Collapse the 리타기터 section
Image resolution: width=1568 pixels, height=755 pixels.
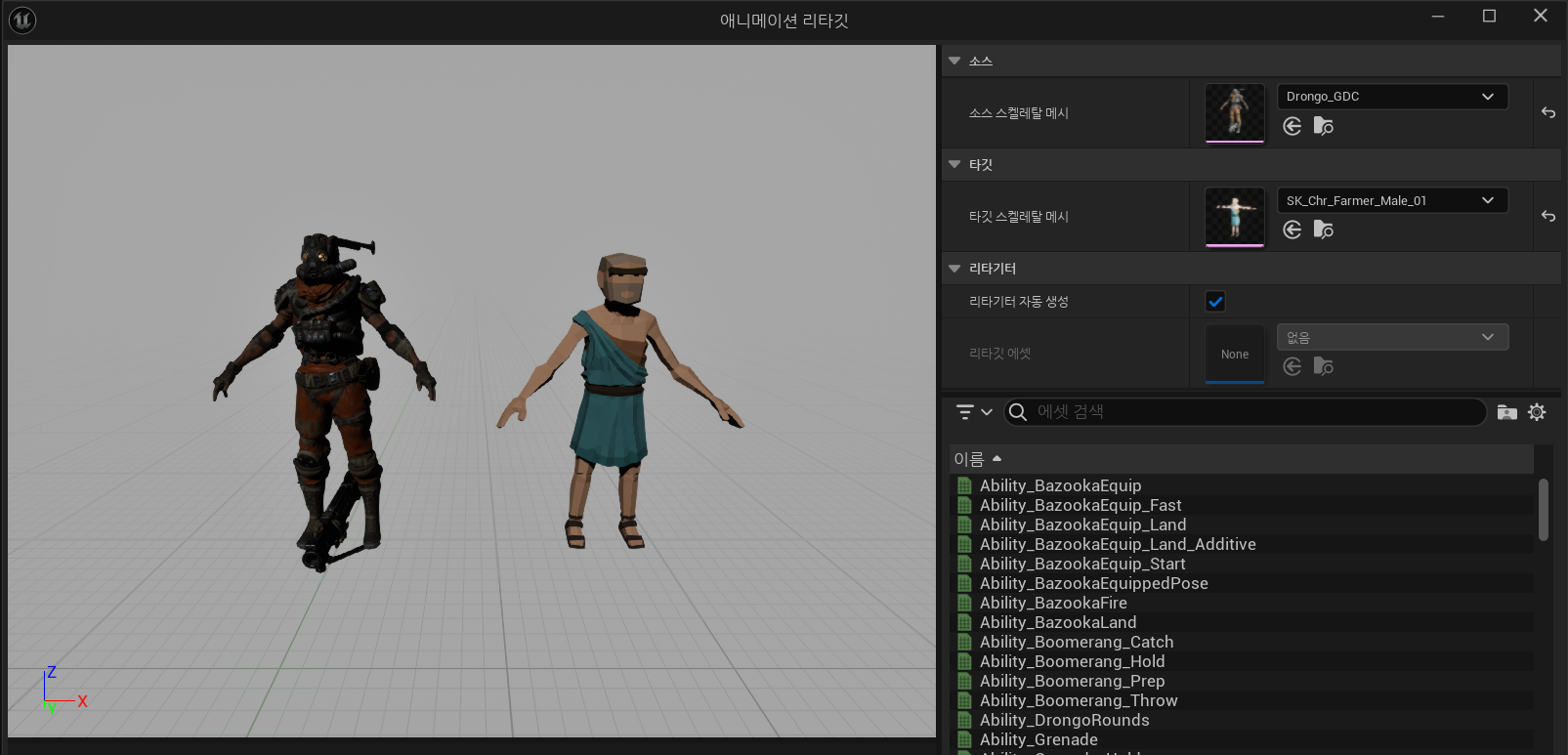point(954,269)
